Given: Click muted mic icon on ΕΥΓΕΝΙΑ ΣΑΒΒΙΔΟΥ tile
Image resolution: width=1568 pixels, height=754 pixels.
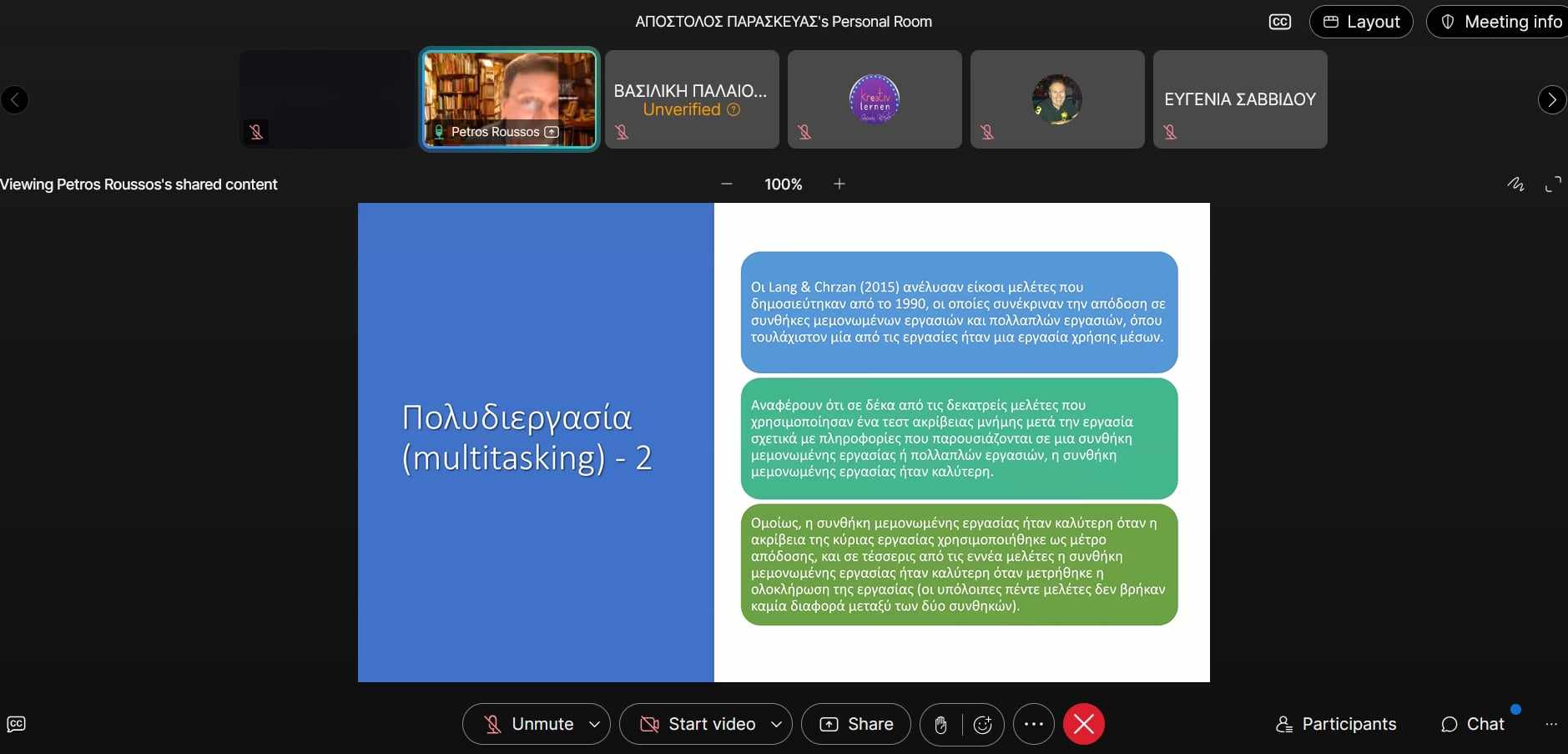Looking at the screenshot, I should click(x=1170, y=132).
